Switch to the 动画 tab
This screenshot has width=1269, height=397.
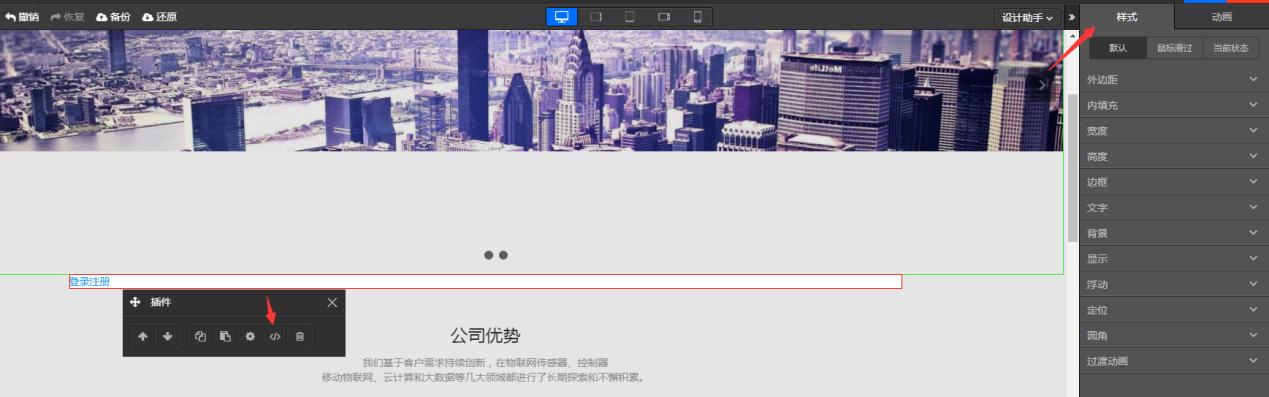(1221, 17)
